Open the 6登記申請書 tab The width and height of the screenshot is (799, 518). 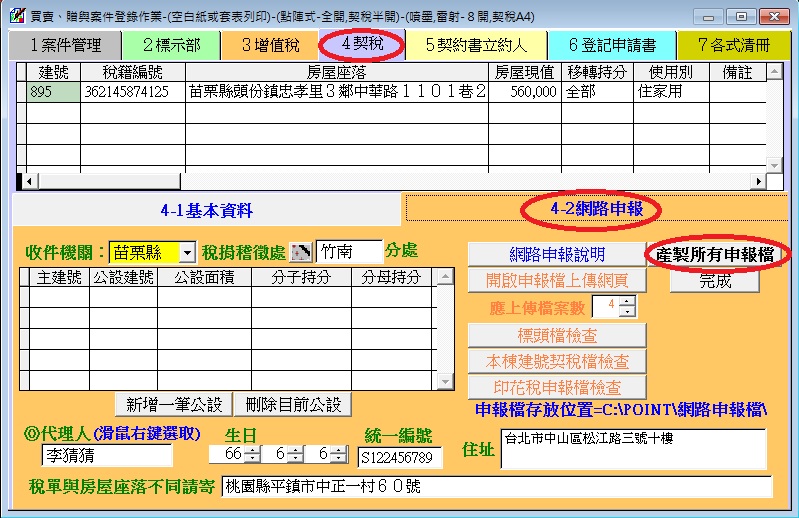[x=612, y=45]
